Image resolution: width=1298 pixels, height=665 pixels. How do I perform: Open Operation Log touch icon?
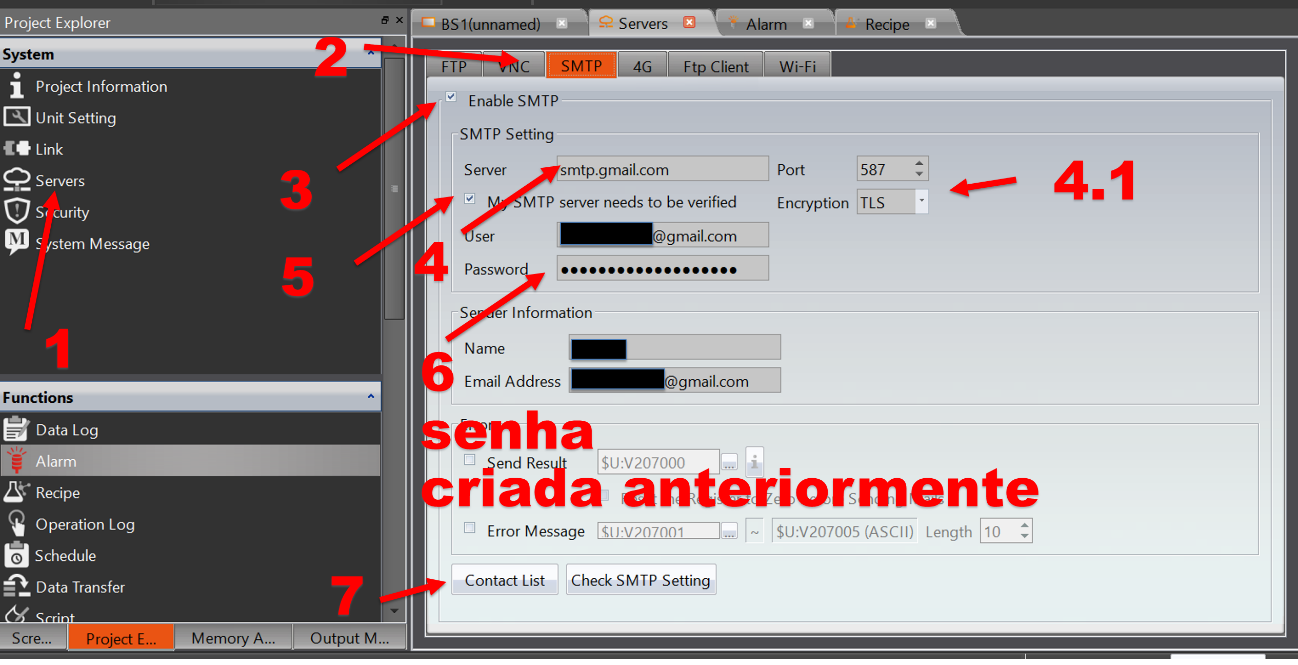[x=16, y=524]
